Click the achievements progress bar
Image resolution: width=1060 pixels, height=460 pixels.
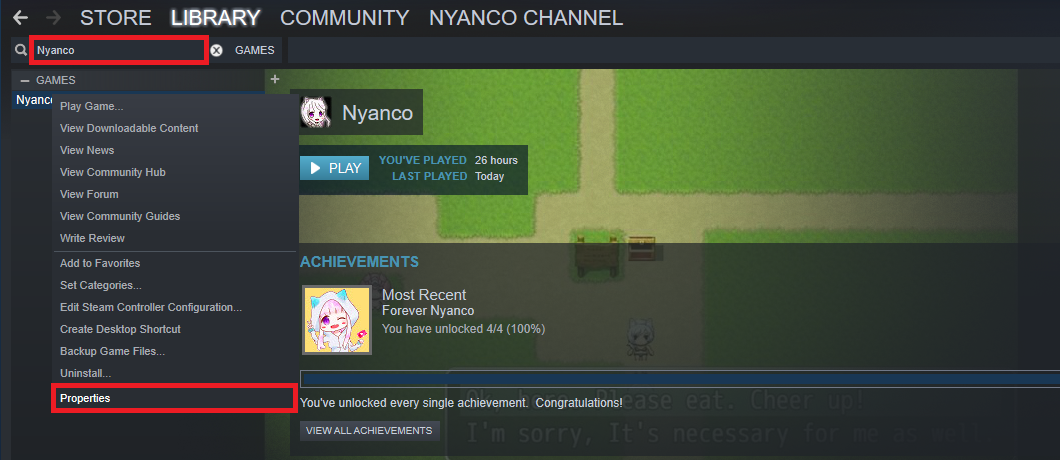coord(679,378)
